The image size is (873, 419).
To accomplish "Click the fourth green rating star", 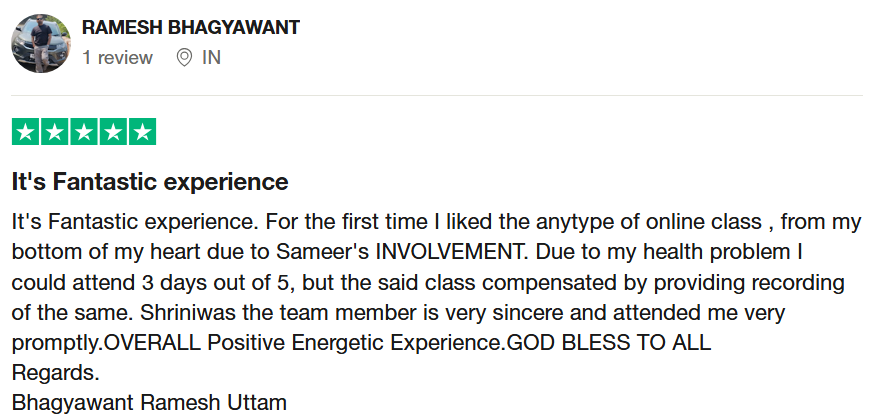I will click(113, 131).
